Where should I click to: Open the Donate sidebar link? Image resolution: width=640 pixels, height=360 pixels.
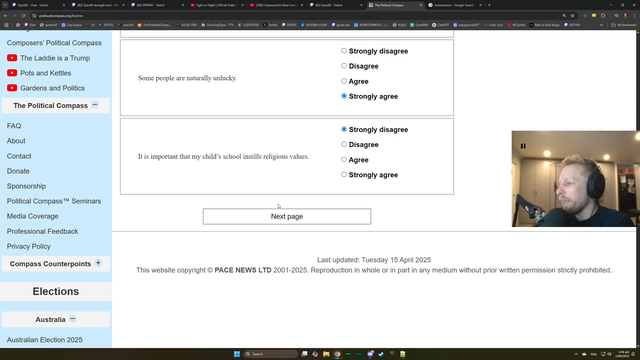click(x=18, y=171)
